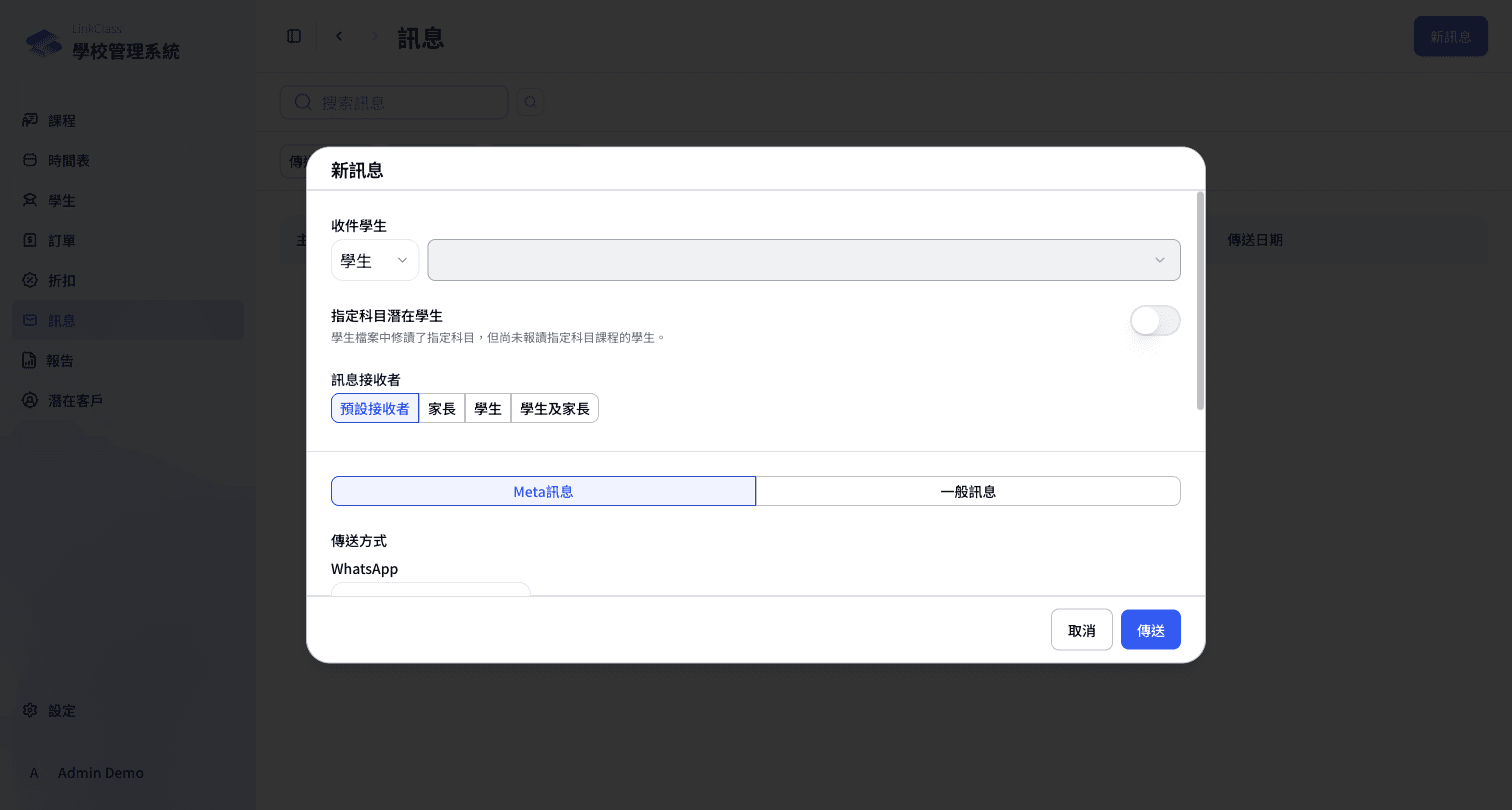Toggle the sidebar collapse icon in header
Viewport: 1512px width, 810px height.
(294, 36)
